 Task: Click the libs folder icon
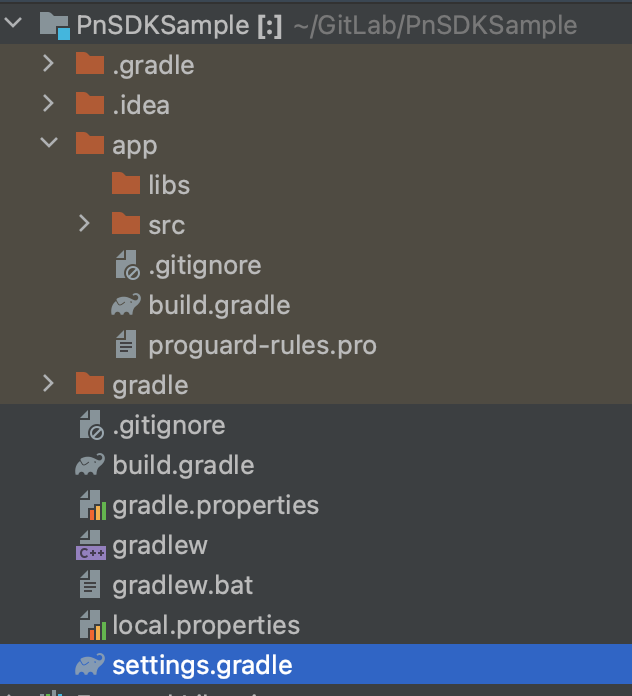click(x=126, y=184)
